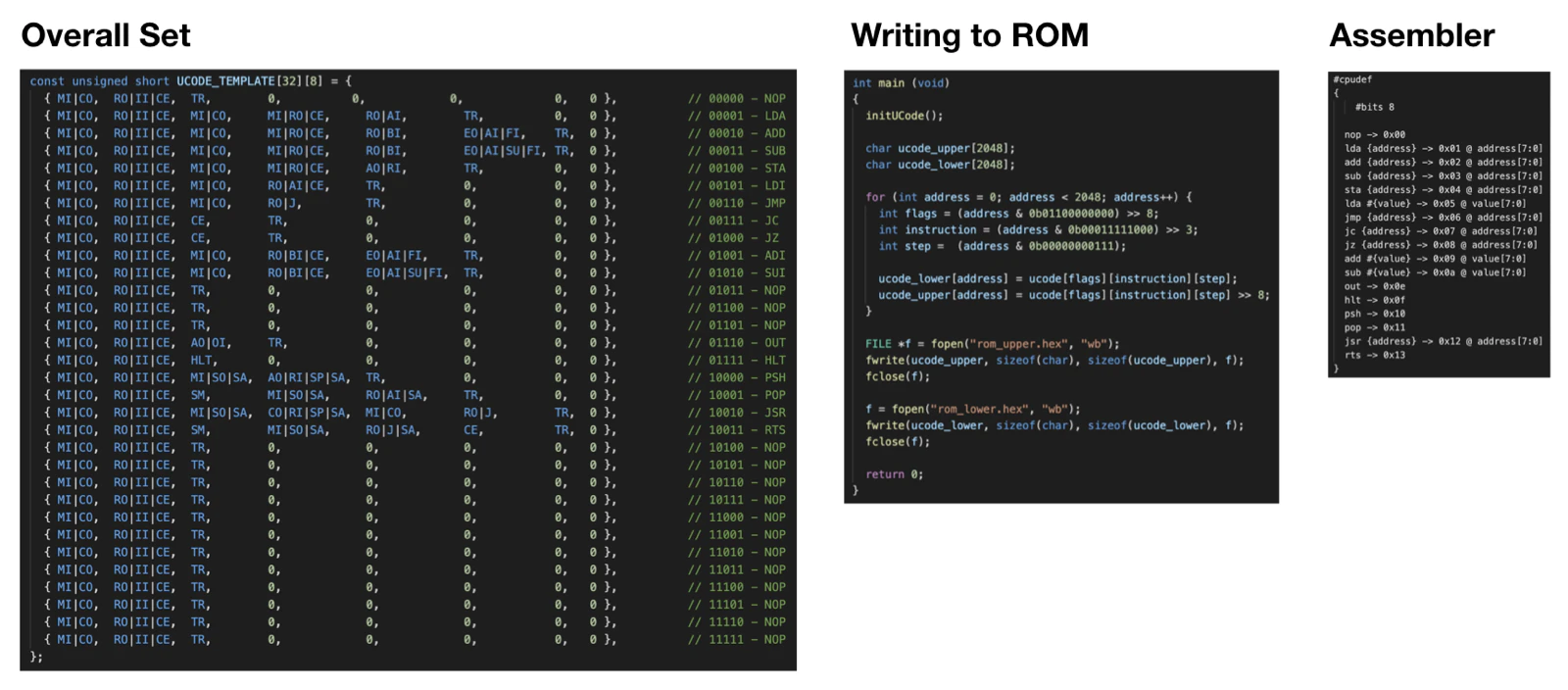1568x690 pixels.
Task: Click the "// 10000 - PSH" comment
Action: click(x=736, y=377)
